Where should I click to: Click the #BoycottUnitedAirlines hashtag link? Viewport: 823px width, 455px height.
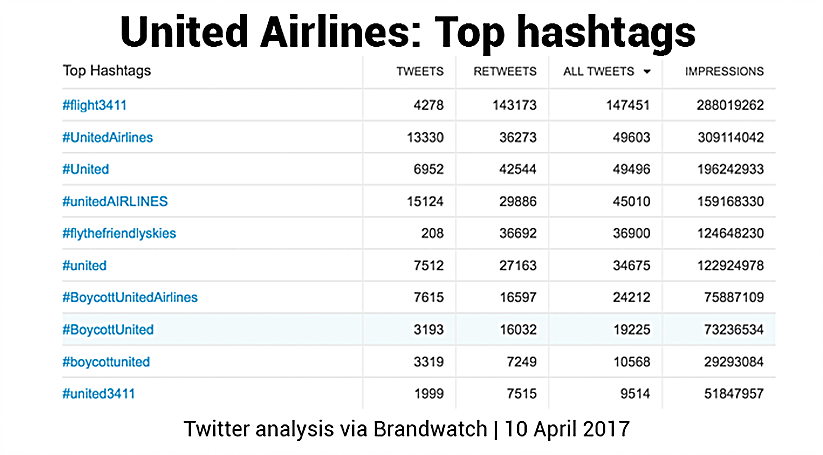(x=130, y=297)
